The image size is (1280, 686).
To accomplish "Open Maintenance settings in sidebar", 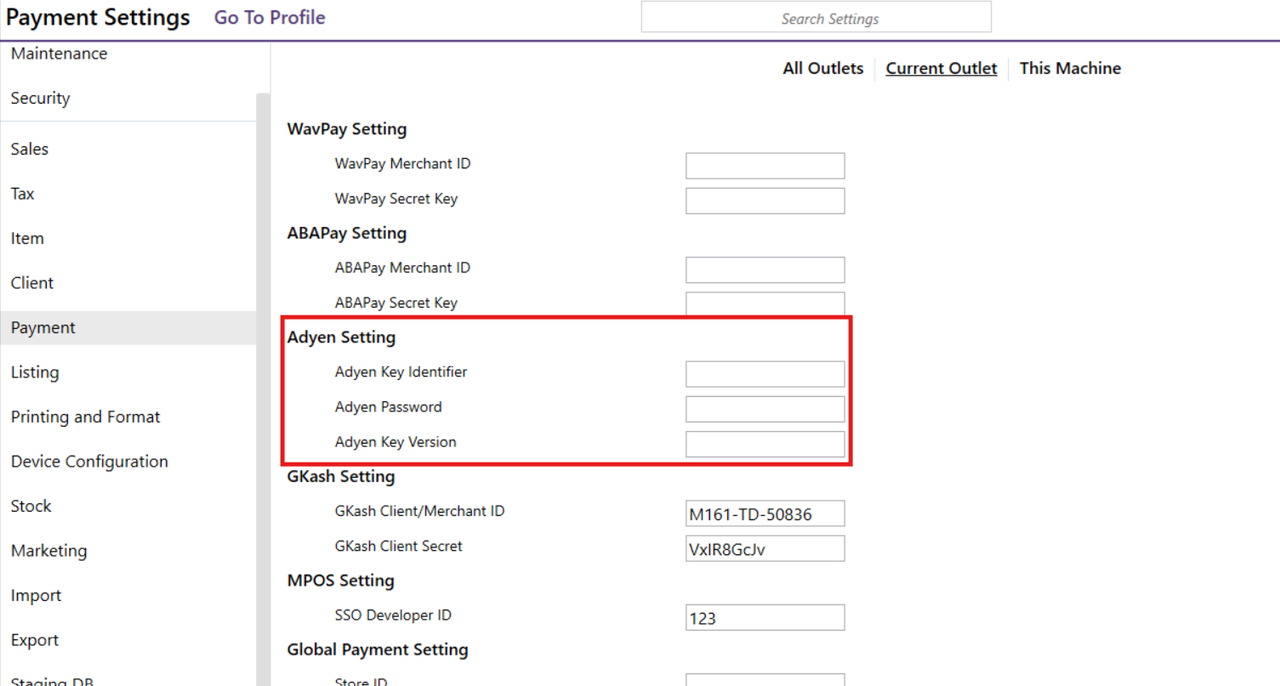I will pyautogui.click(x=59, y=54).
